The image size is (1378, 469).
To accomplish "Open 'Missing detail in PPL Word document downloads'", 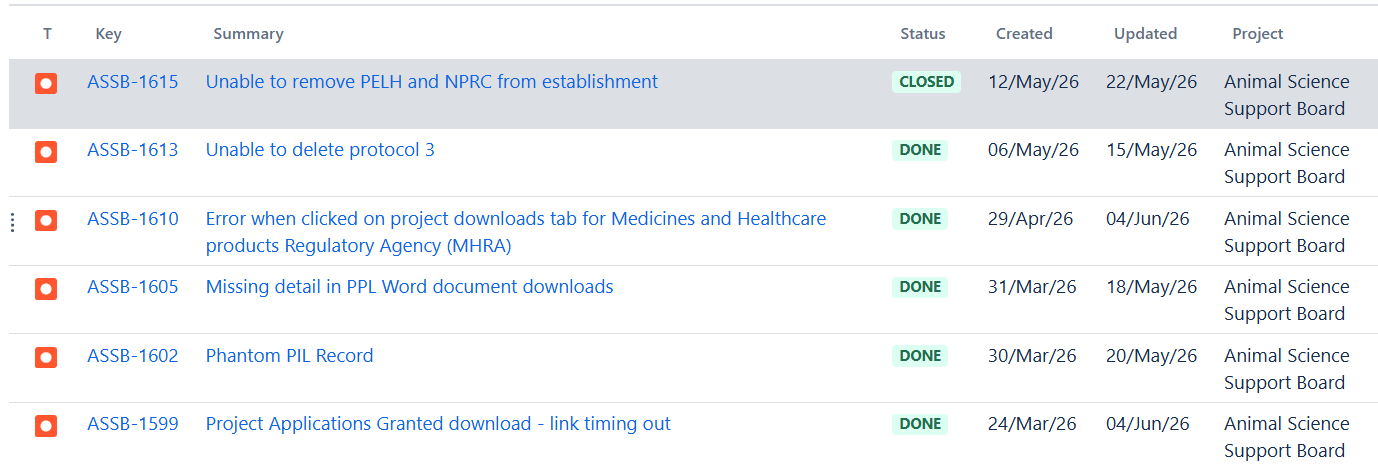I will 409,287.
